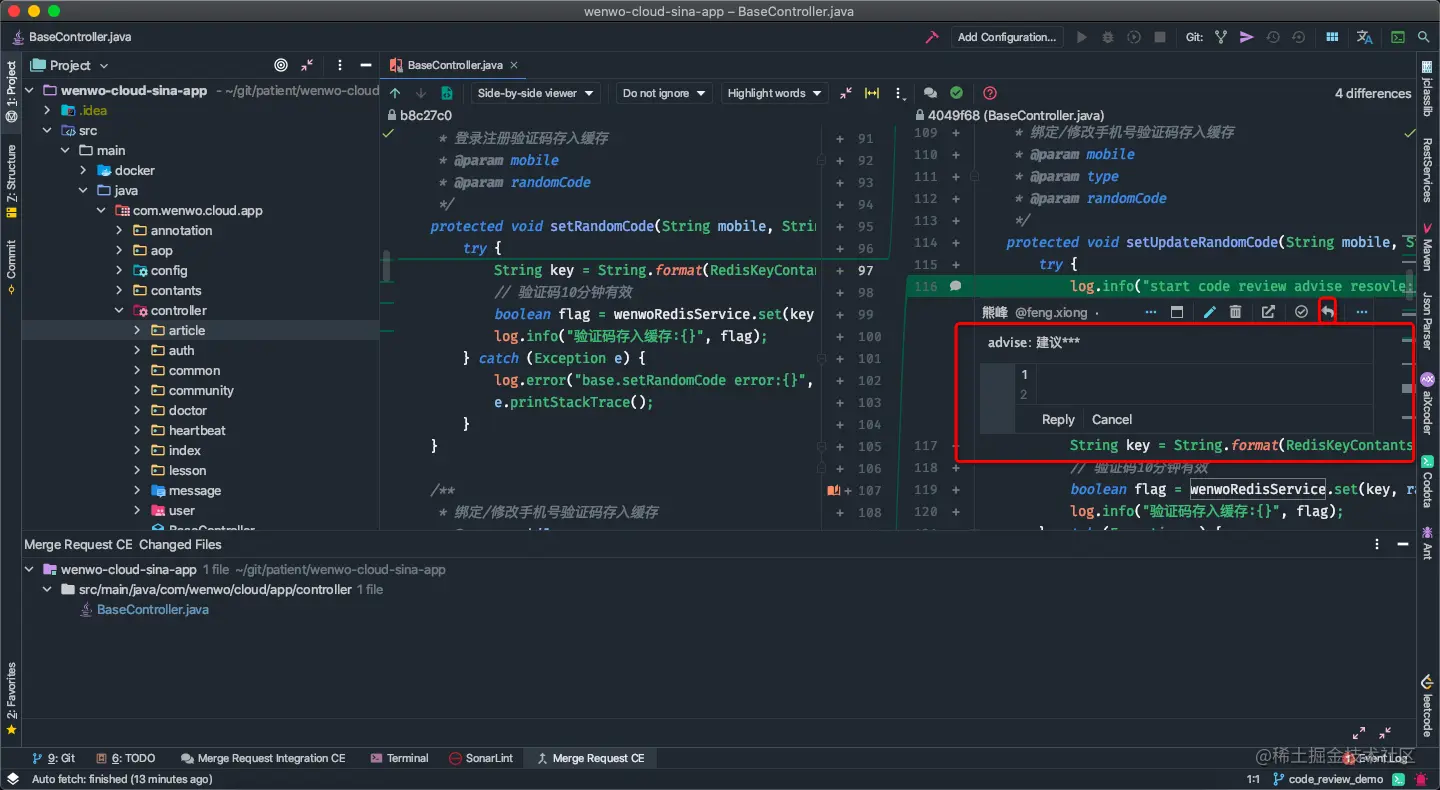Viewport: 1440px width, 790px height.
Task: Toggle Select Opened File in the Project panel
Action: (x=280, y=64)
